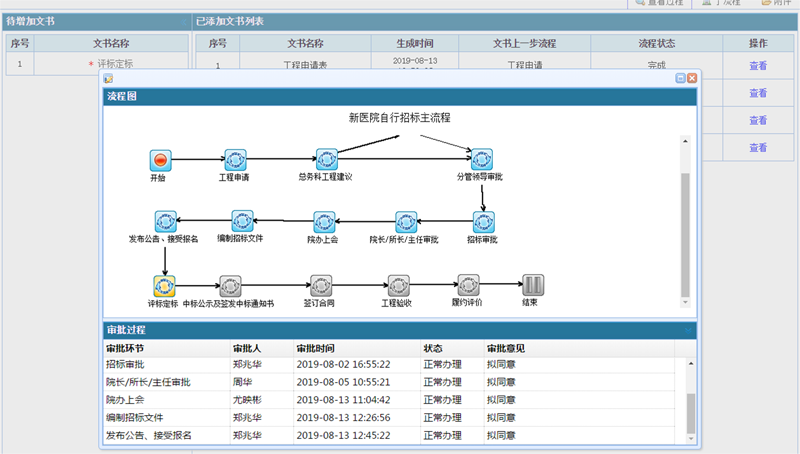Click the 状态 column header
800x454 pixels.
tap(452, 348)
